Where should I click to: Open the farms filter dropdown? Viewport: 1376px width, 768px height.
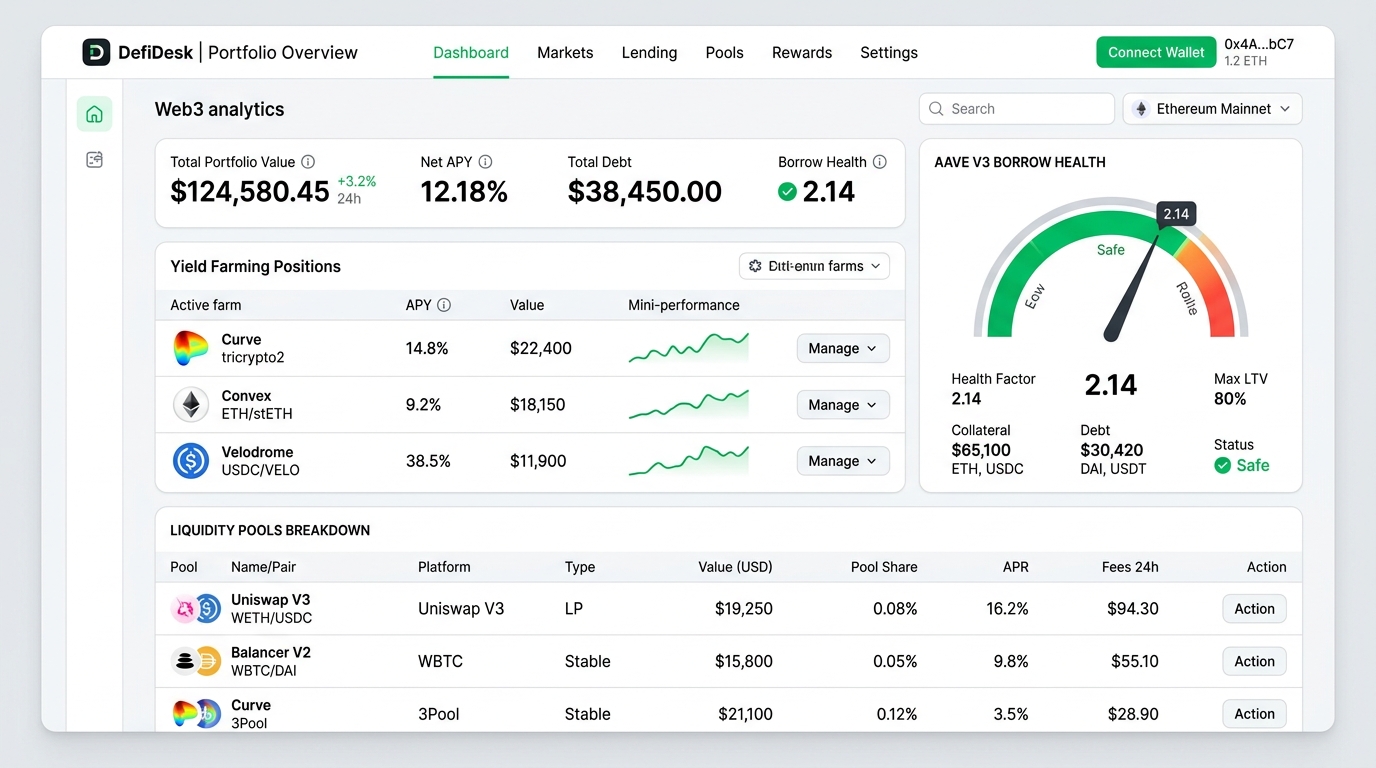click(x=814, y=266)
